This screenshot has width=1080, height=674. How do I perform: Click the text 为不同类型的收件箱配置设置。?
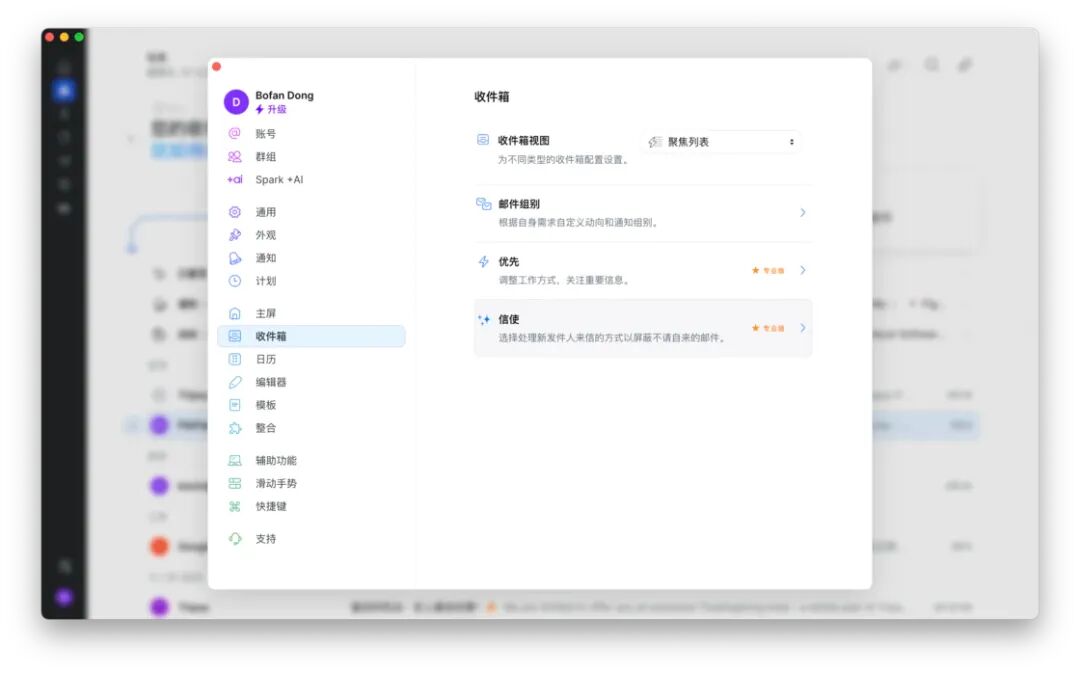[x=563, y=160]
